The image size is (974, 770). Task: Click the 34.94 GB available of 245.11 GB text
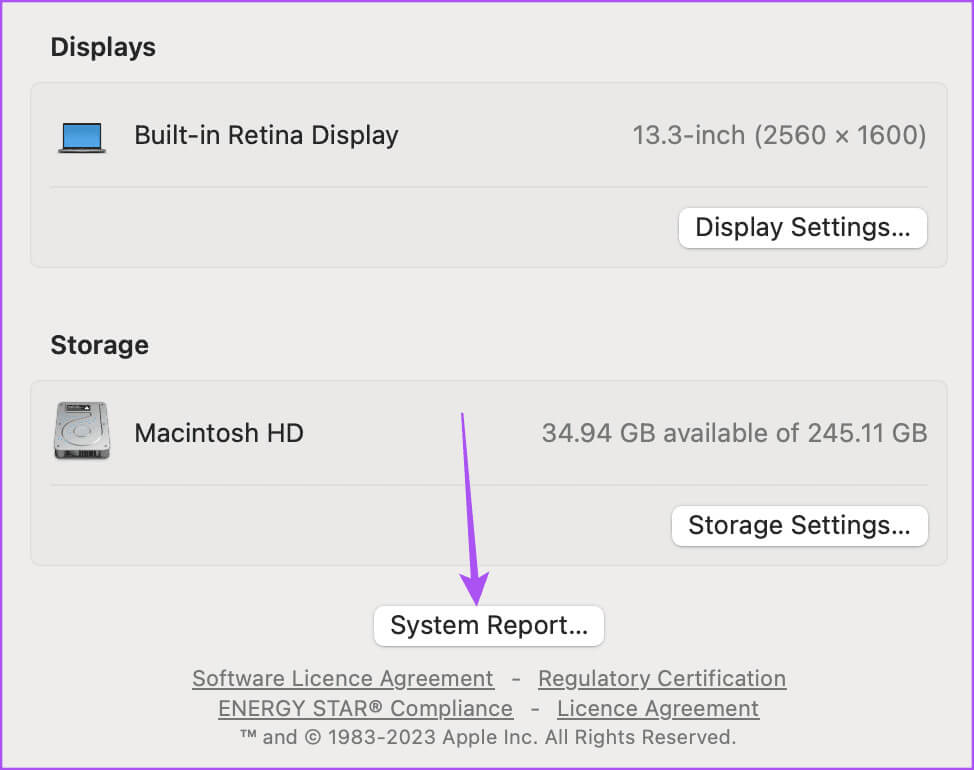734,433
